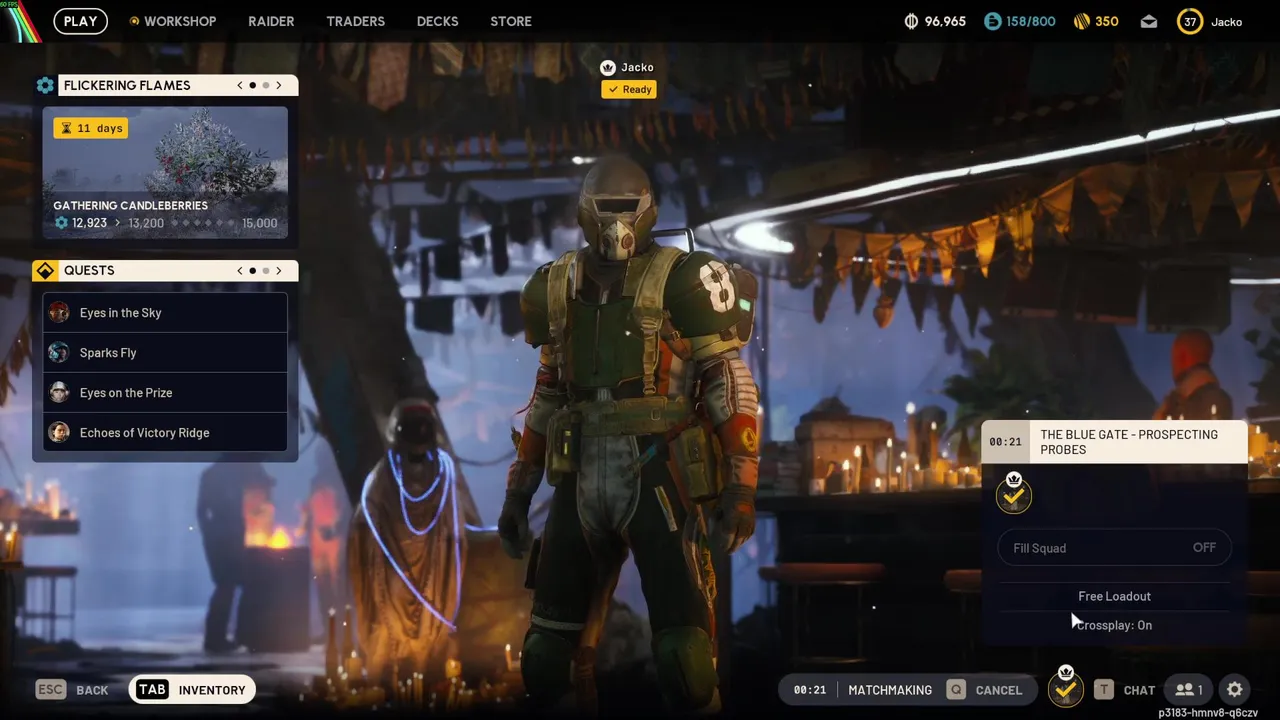Click the Flickering Flames event gear icon
The image size is (1280, 720).
click(45, 85)
